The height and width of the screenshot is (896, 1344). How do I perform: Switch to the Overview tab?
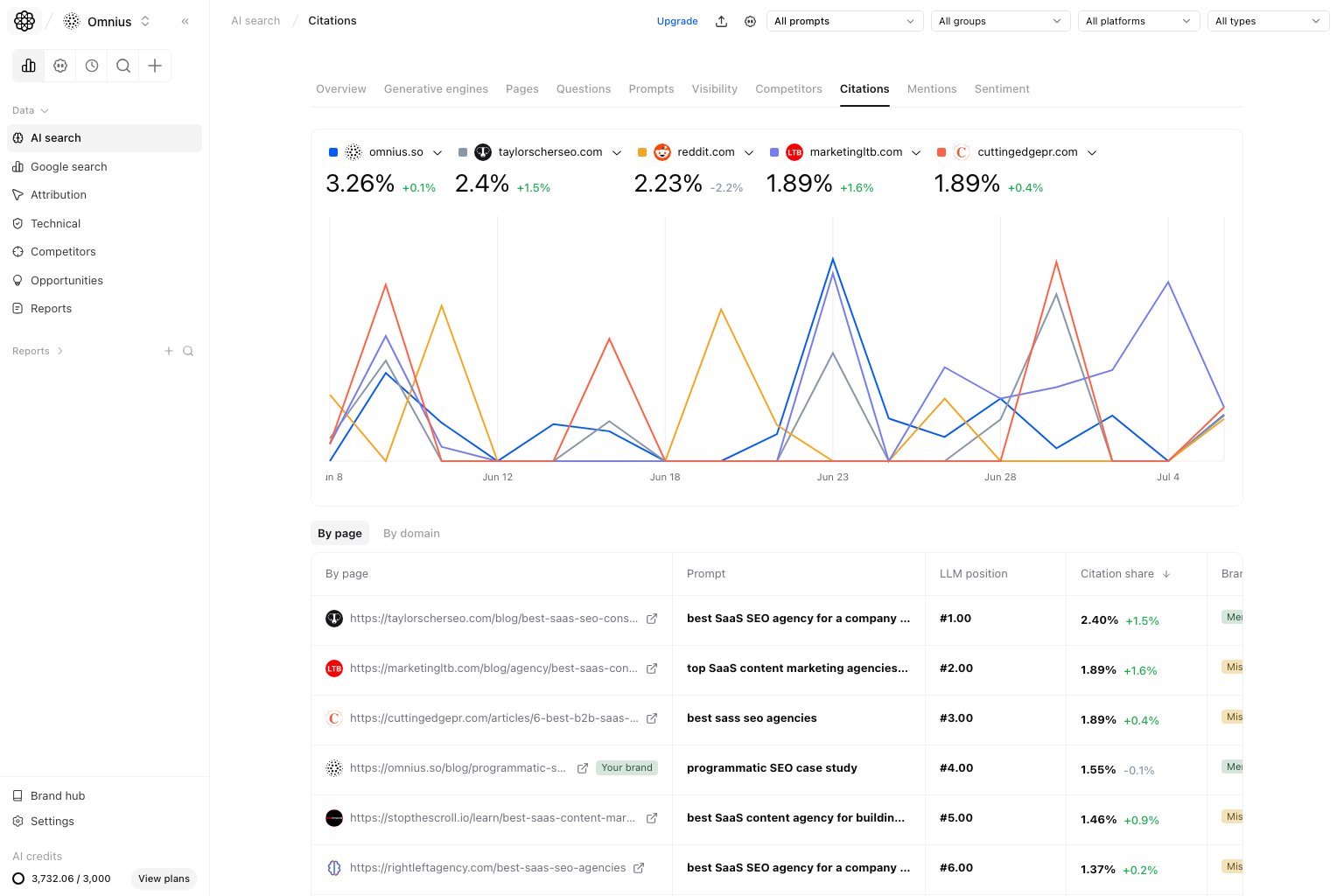[x=341, y=89]
